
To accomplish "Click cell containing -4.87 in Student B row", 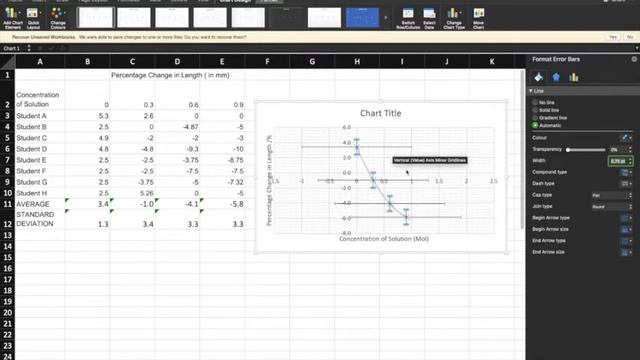I will tap(177, 127).
